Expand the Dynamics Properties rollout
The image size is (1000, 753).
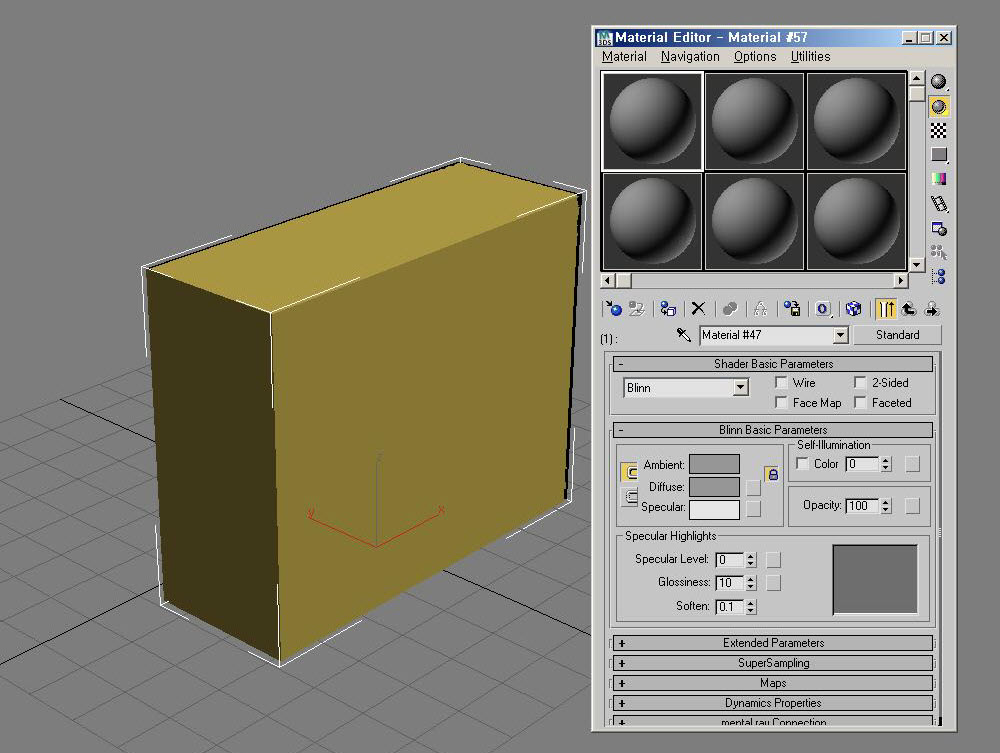pyautogui.click(x=773, y=703)
